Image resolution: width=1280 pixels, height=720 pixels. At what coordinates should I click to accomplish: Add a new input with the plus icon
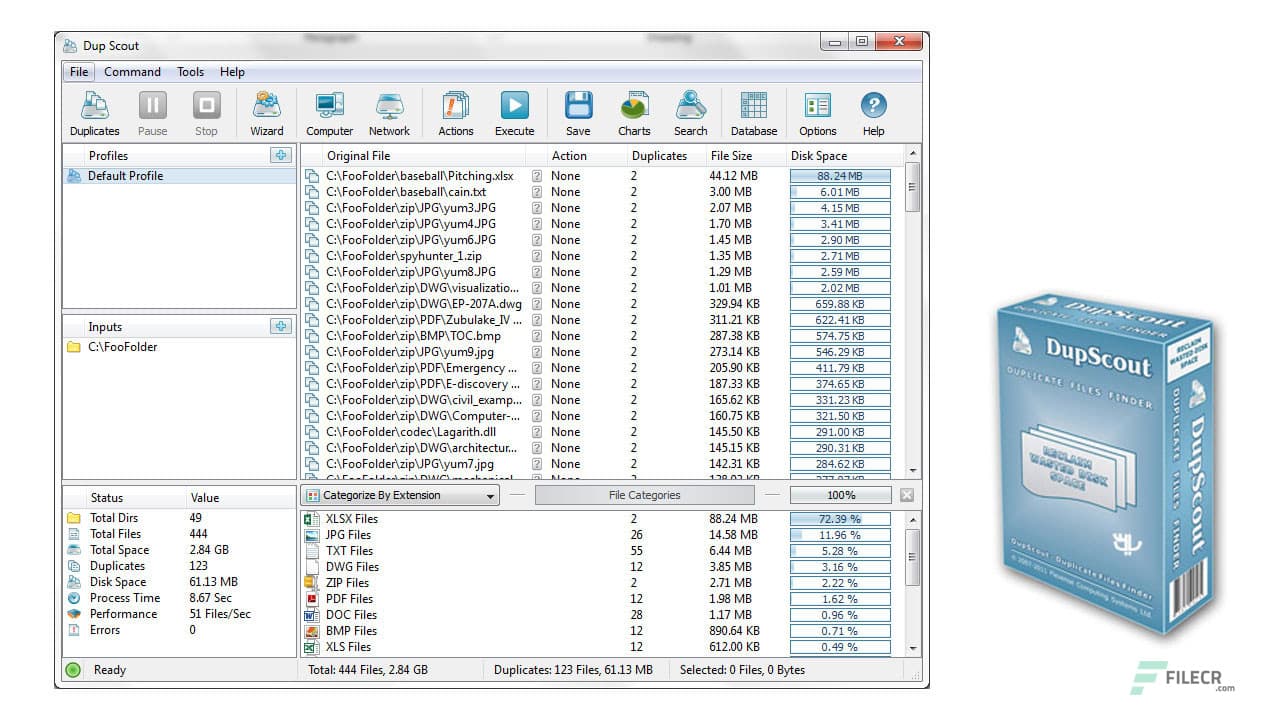(281, 326)
